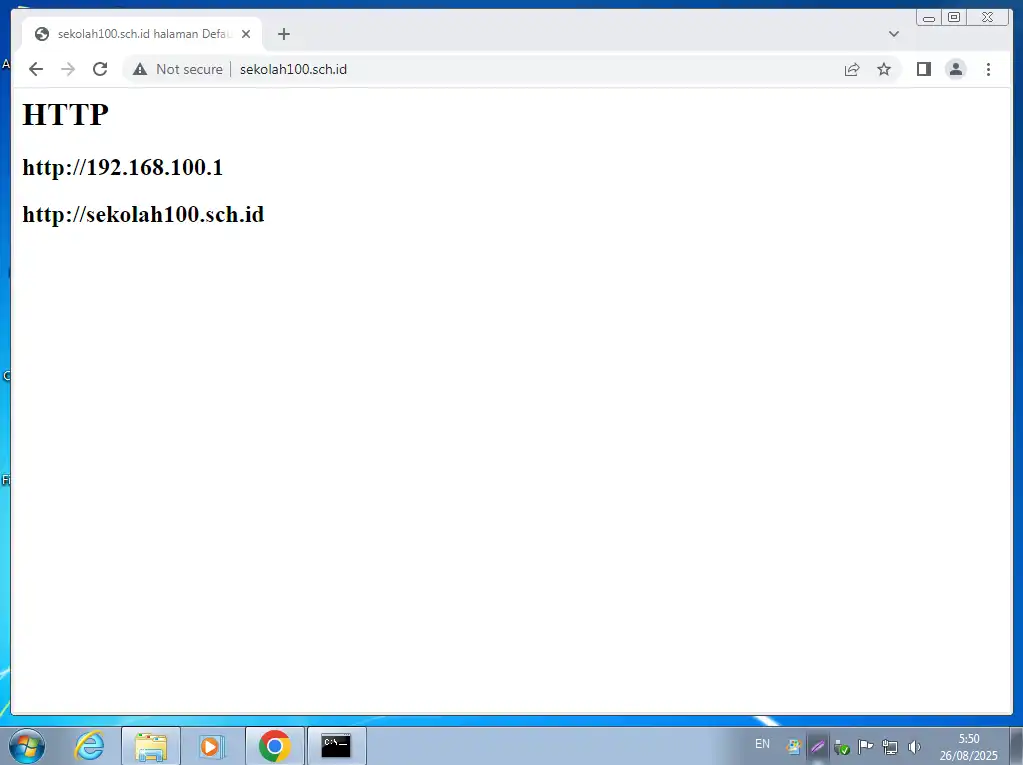Click the share page icon in address bar
This screenshot has width=1023, height=765.
852,69
